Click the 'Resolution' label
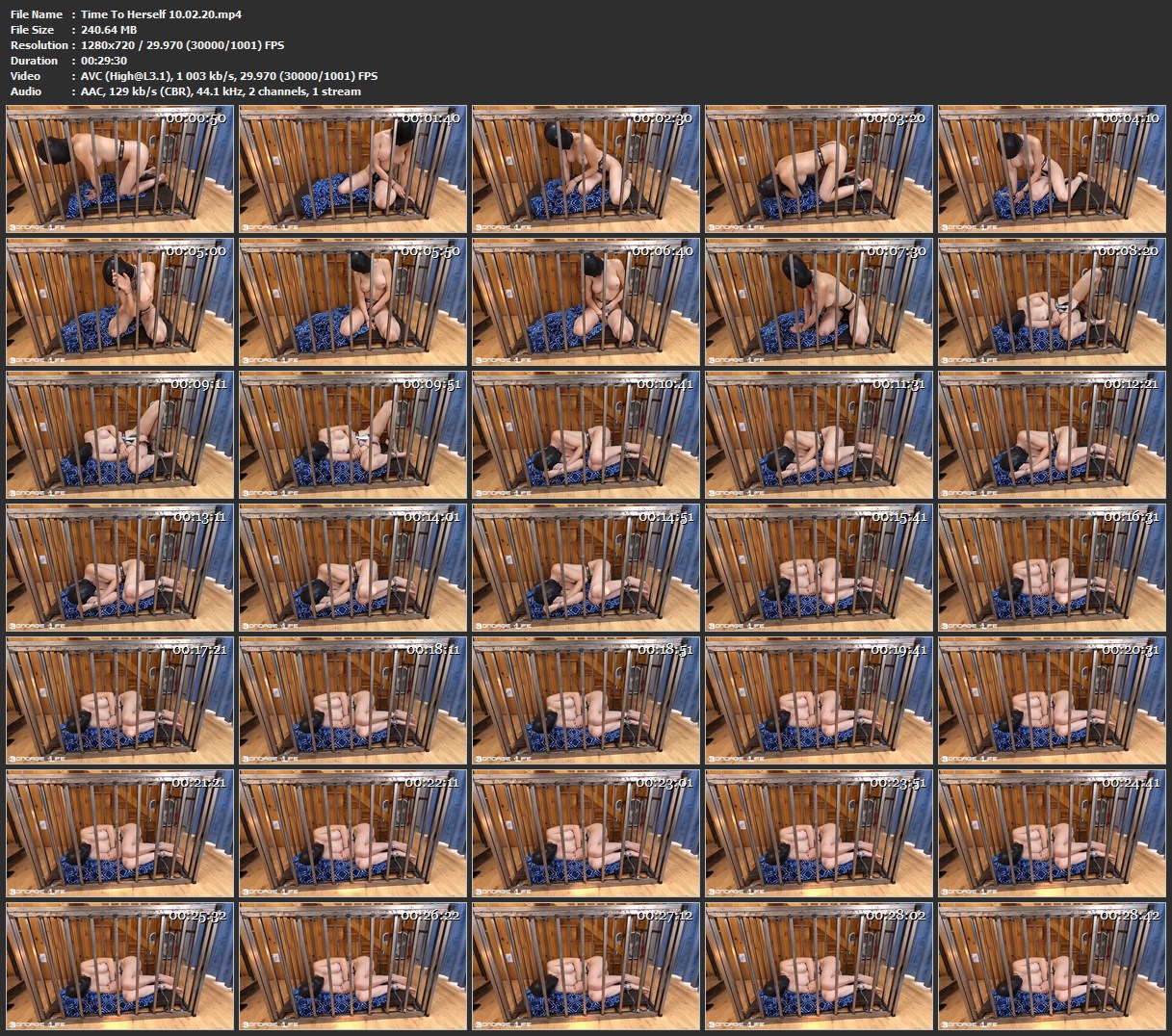This screenshot has height=1036, width=1172. click(x=39, y=45)
